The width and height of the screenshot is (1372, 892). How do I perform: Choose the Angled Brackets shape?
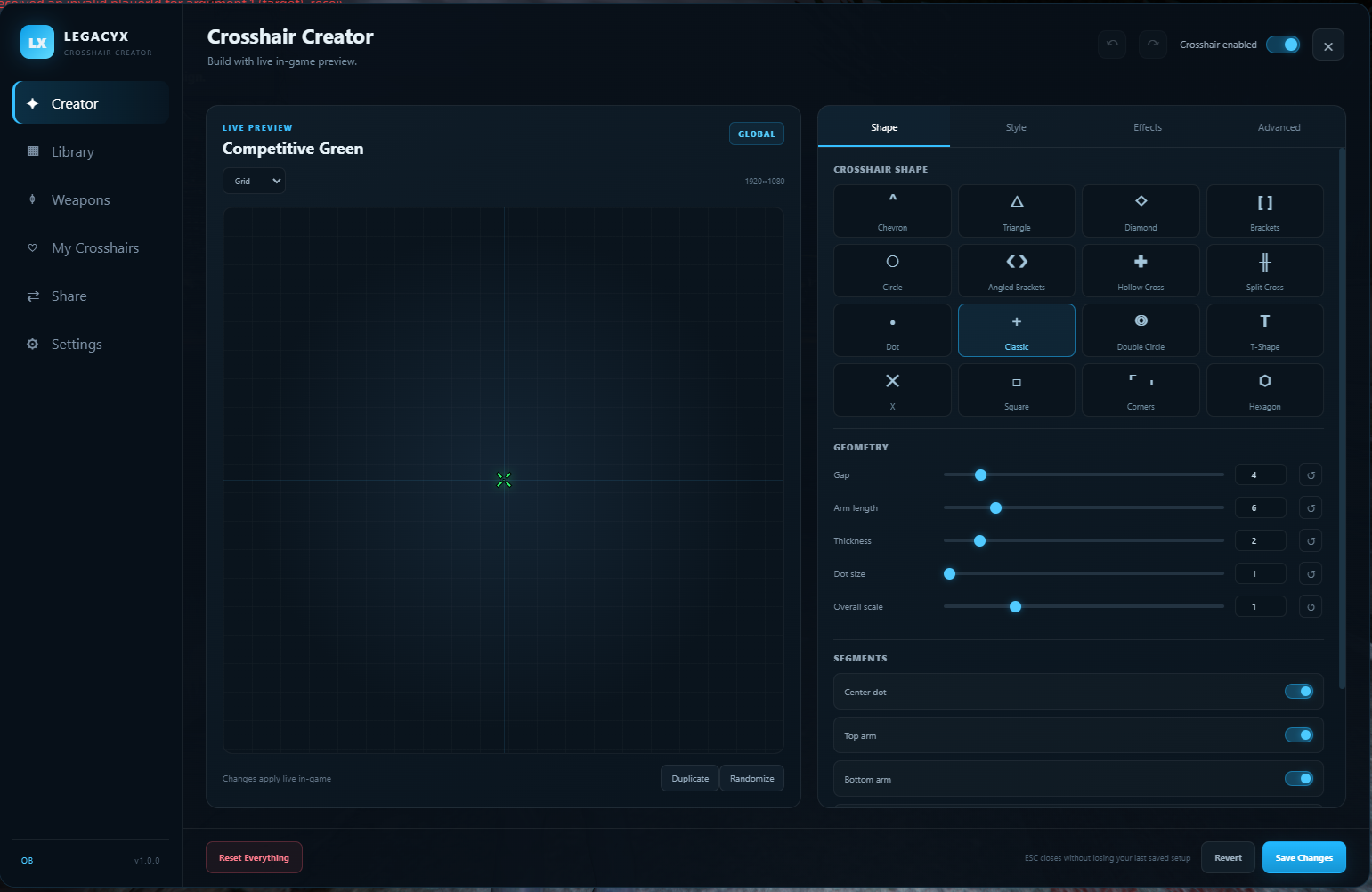1017,271
